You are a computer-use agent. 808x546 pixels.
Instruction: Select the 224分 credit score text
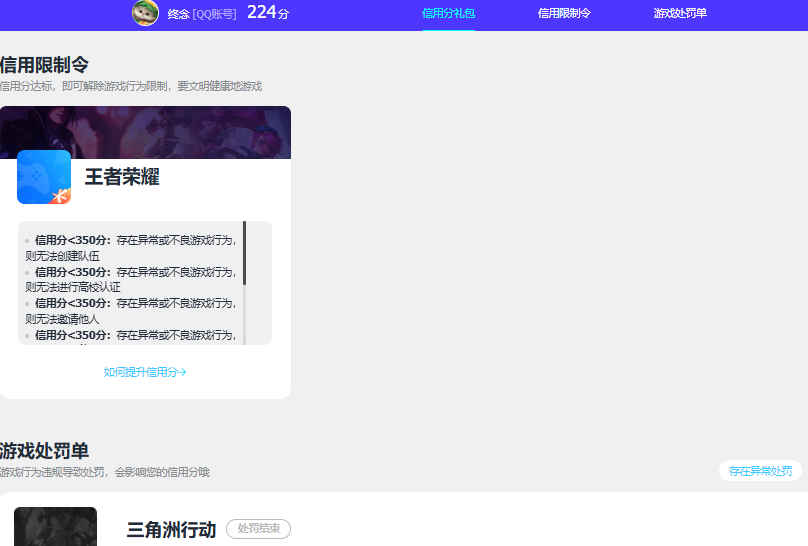[x=268, y=12]
